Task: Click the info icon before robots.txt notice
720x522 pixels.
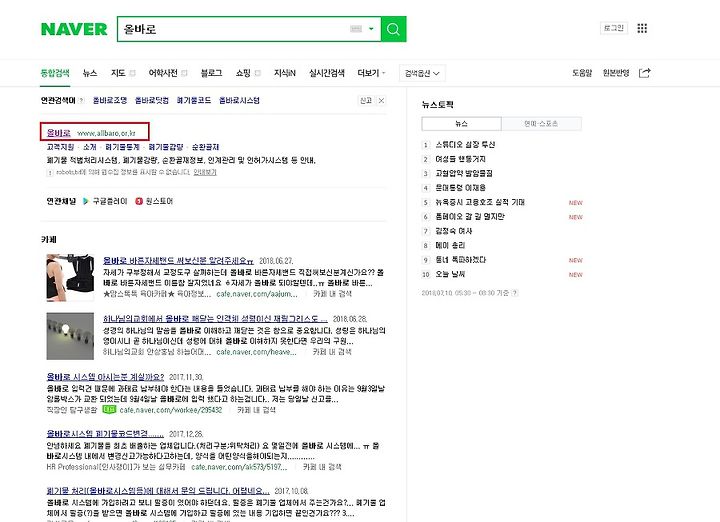Action: pos(50,173)
